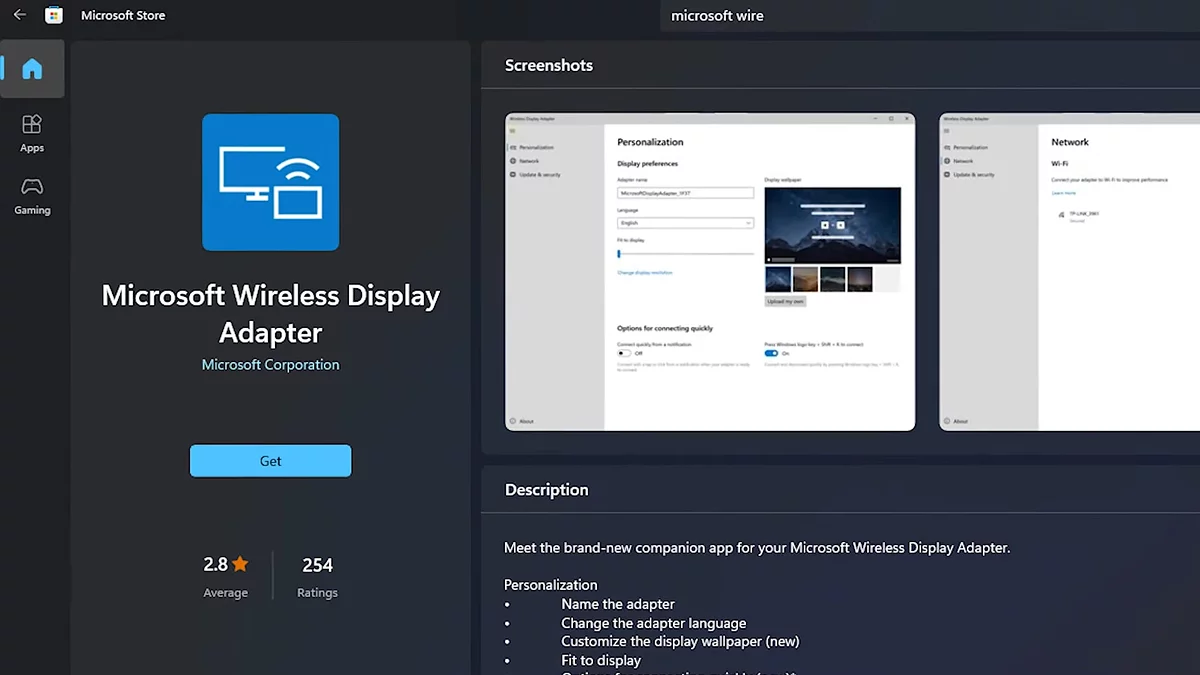Open the Microsoft Corporation publisher link

[x=270, y=365]
